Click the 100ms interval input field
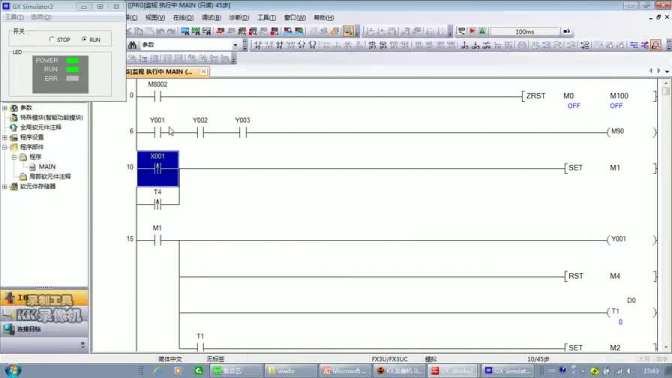 tap(525, 32)
